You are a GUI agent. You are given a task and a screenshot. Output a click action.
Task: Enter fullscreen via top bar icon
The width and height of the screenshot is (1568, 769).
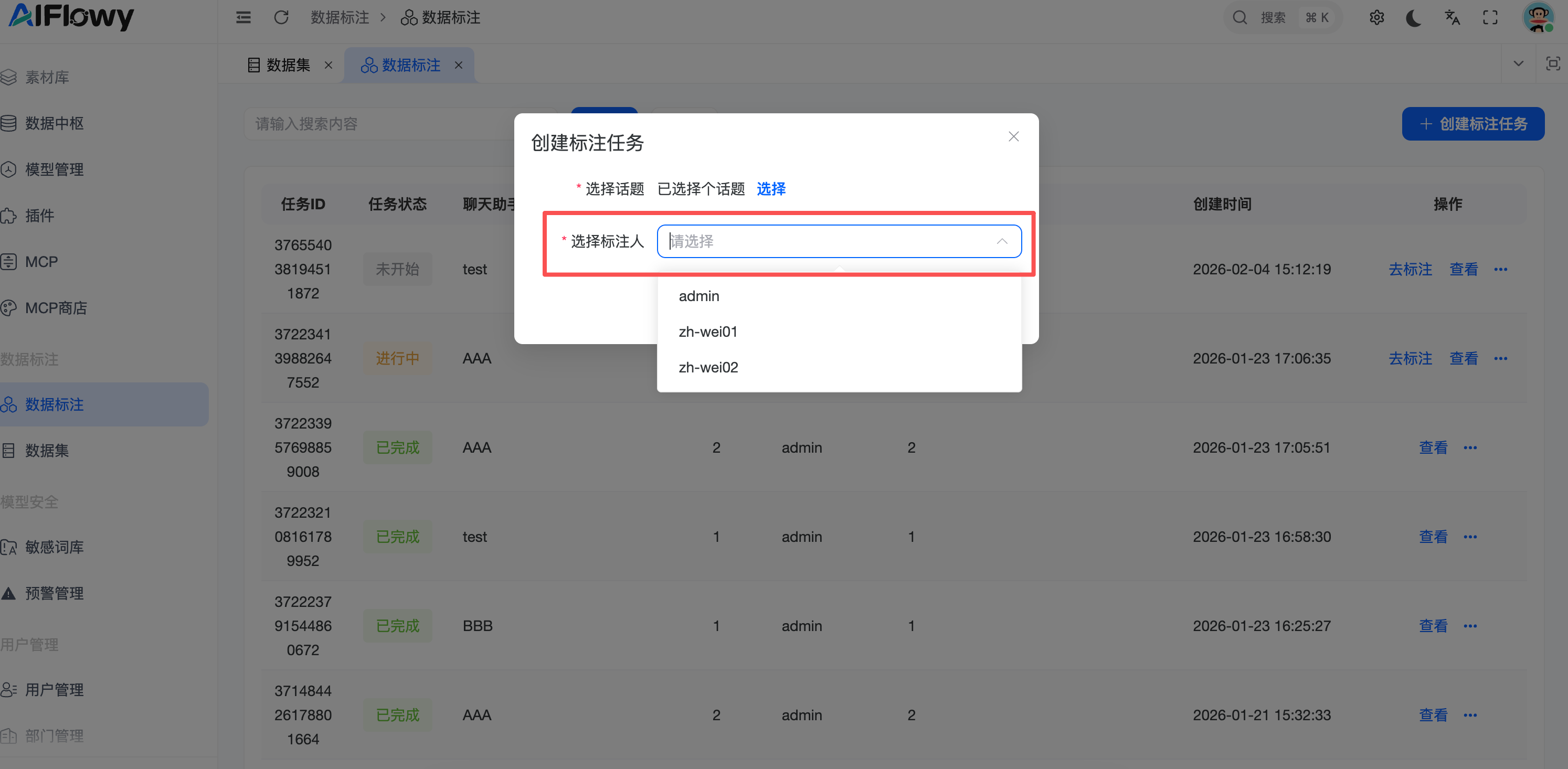click(1489, 18)
